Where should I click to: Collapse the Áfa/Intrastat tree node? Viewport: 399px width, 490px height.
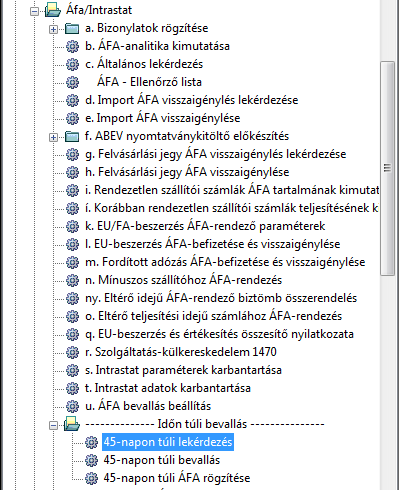point(34,12)
